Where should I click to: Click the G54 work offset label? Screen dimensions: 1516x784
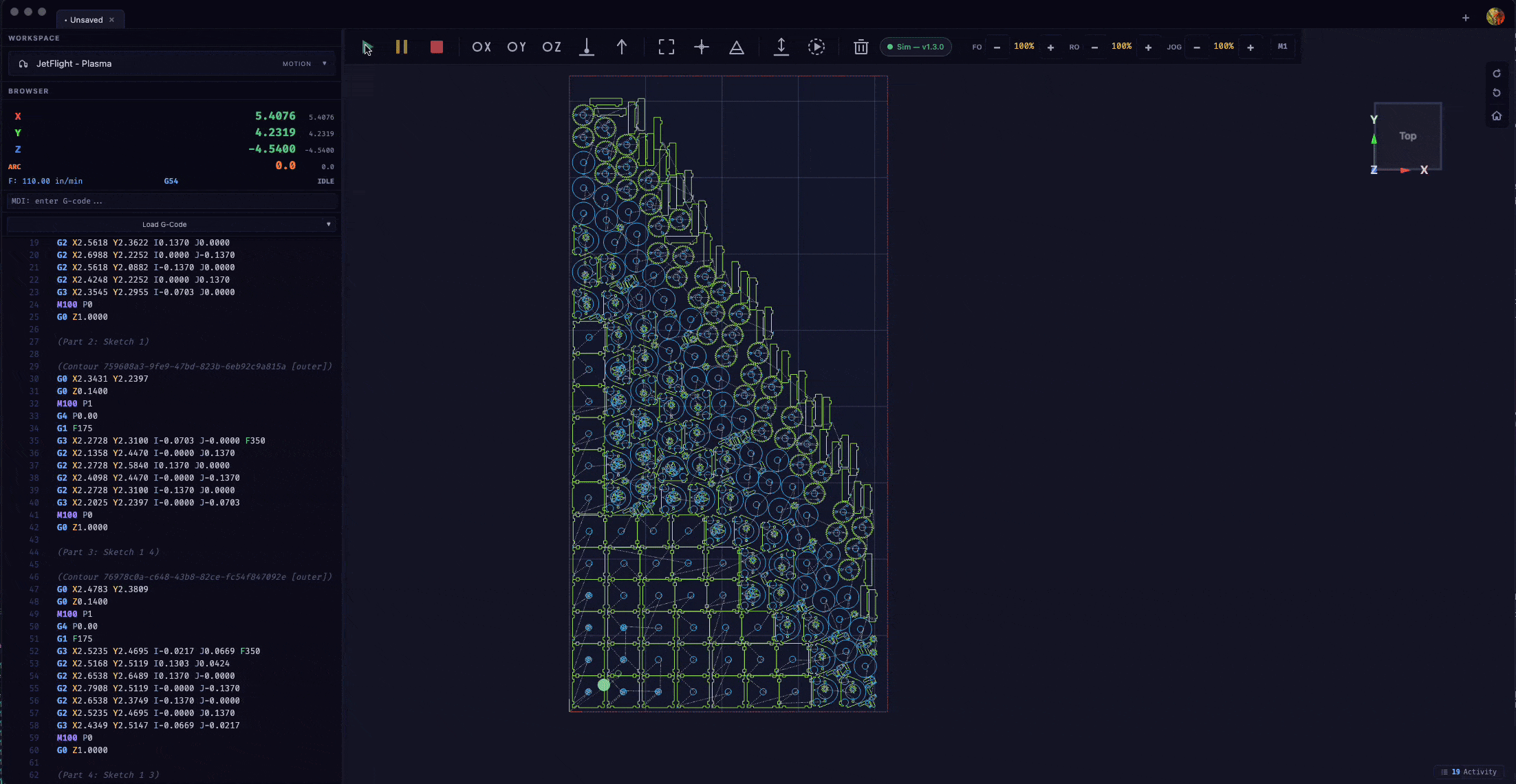171,182
